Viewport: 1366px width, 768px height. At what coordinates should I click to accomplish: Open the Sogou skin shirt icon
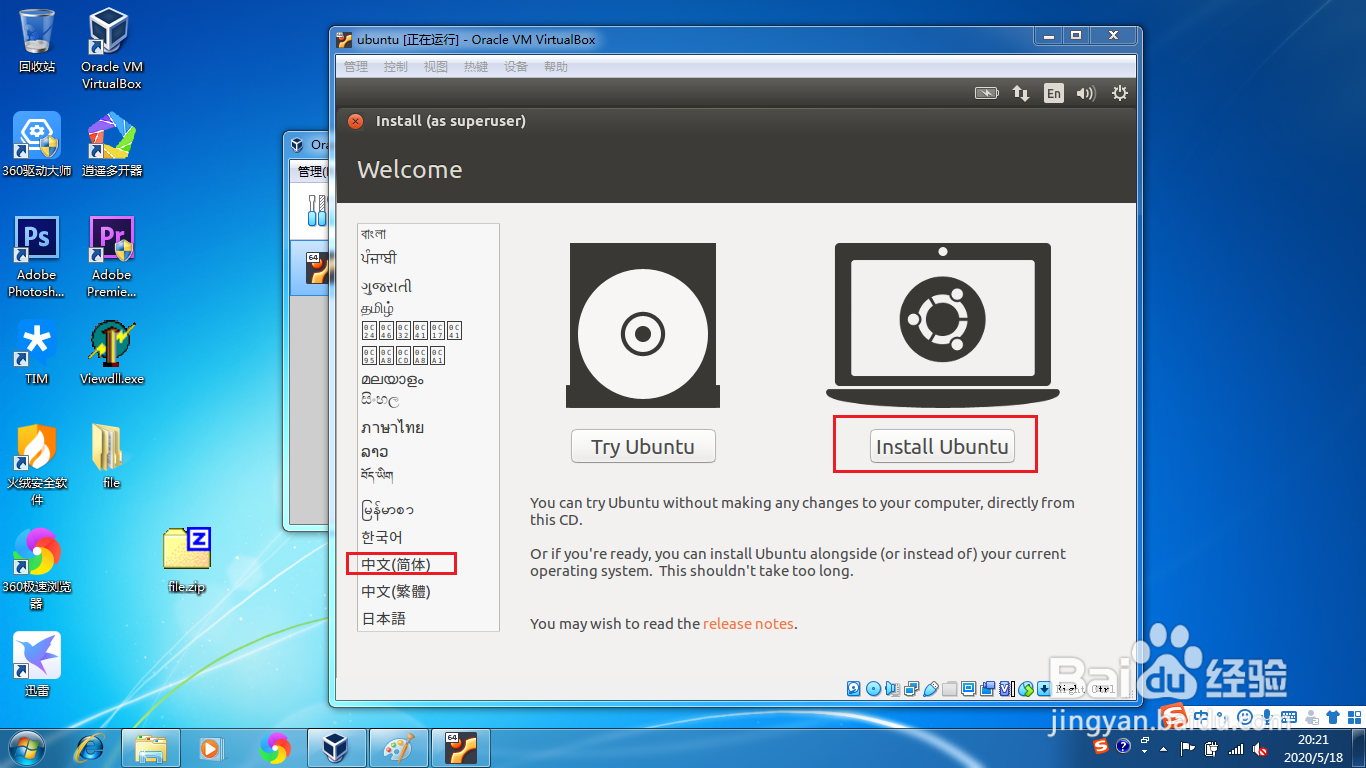click(1333, 717)
